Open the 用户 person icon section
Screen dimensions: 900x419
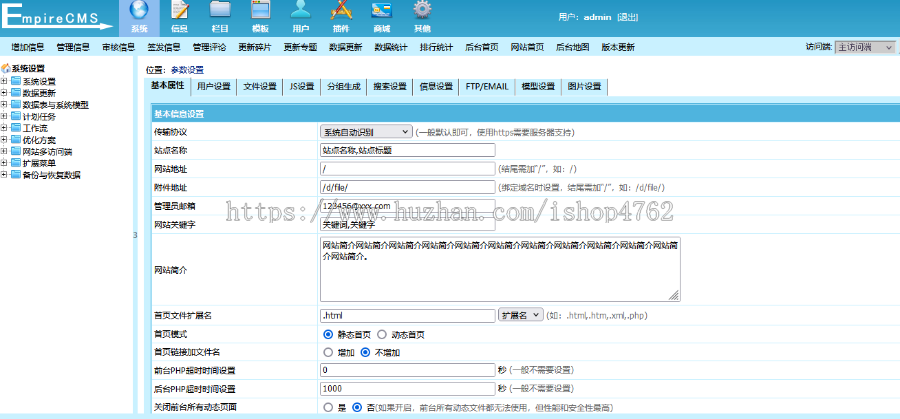point(300,10)
